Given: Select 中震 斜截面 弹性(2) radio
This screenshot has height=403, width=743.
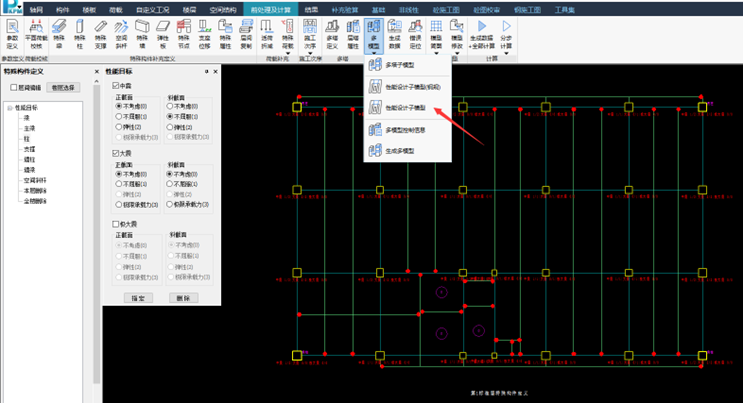Looking at the screenshot, I should [170, 127].
